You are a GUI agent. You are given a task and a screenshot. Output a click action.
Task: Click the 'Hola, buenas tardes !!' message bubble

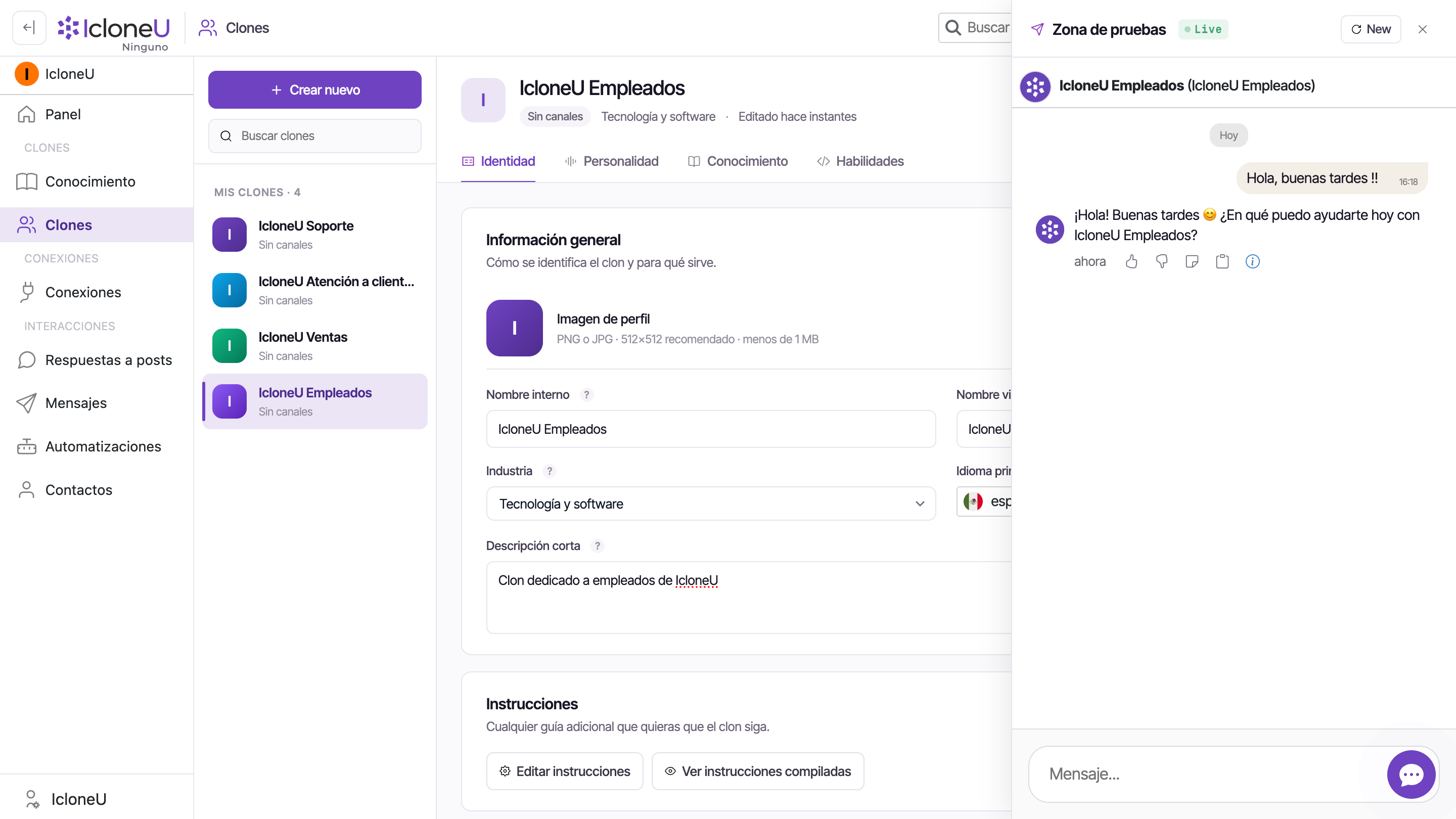pos(1332,178)
